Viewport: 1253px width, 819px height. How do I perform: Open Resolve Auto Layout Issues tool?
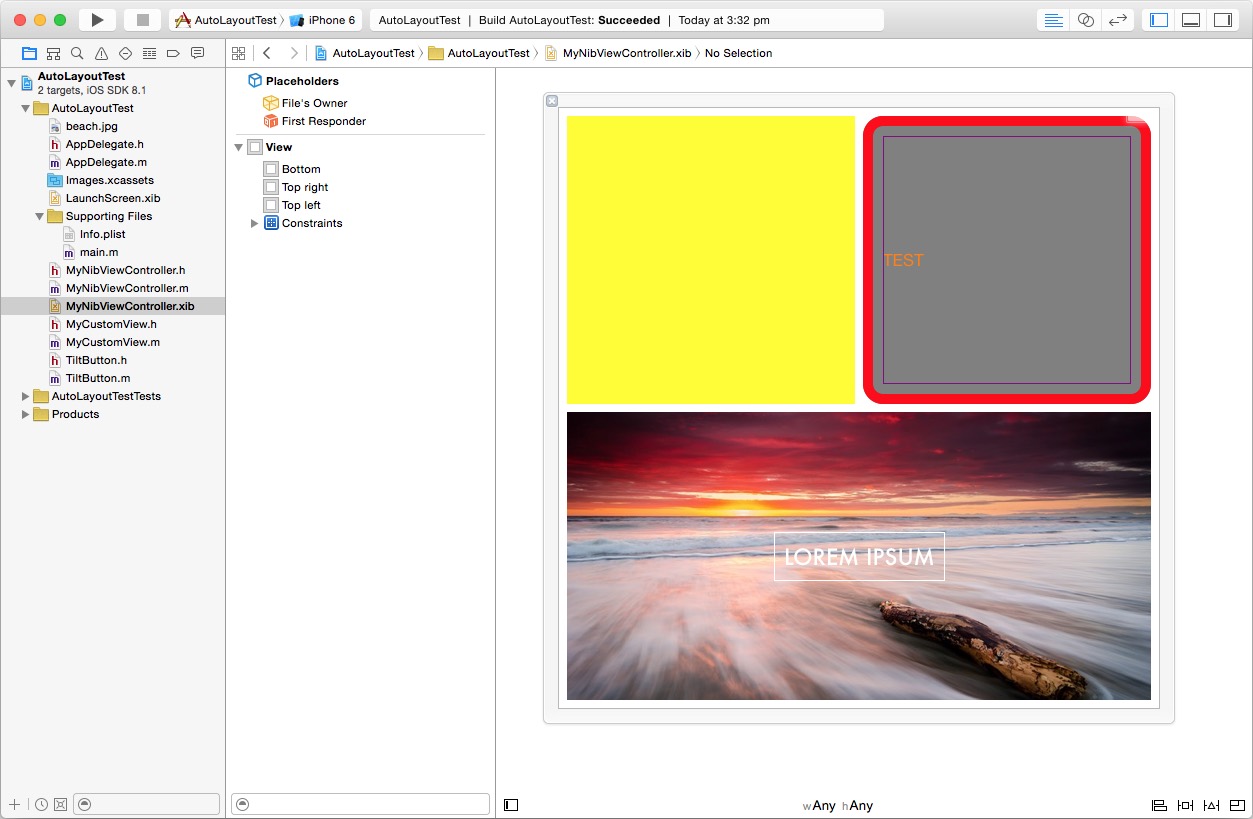pos(1211,805)
